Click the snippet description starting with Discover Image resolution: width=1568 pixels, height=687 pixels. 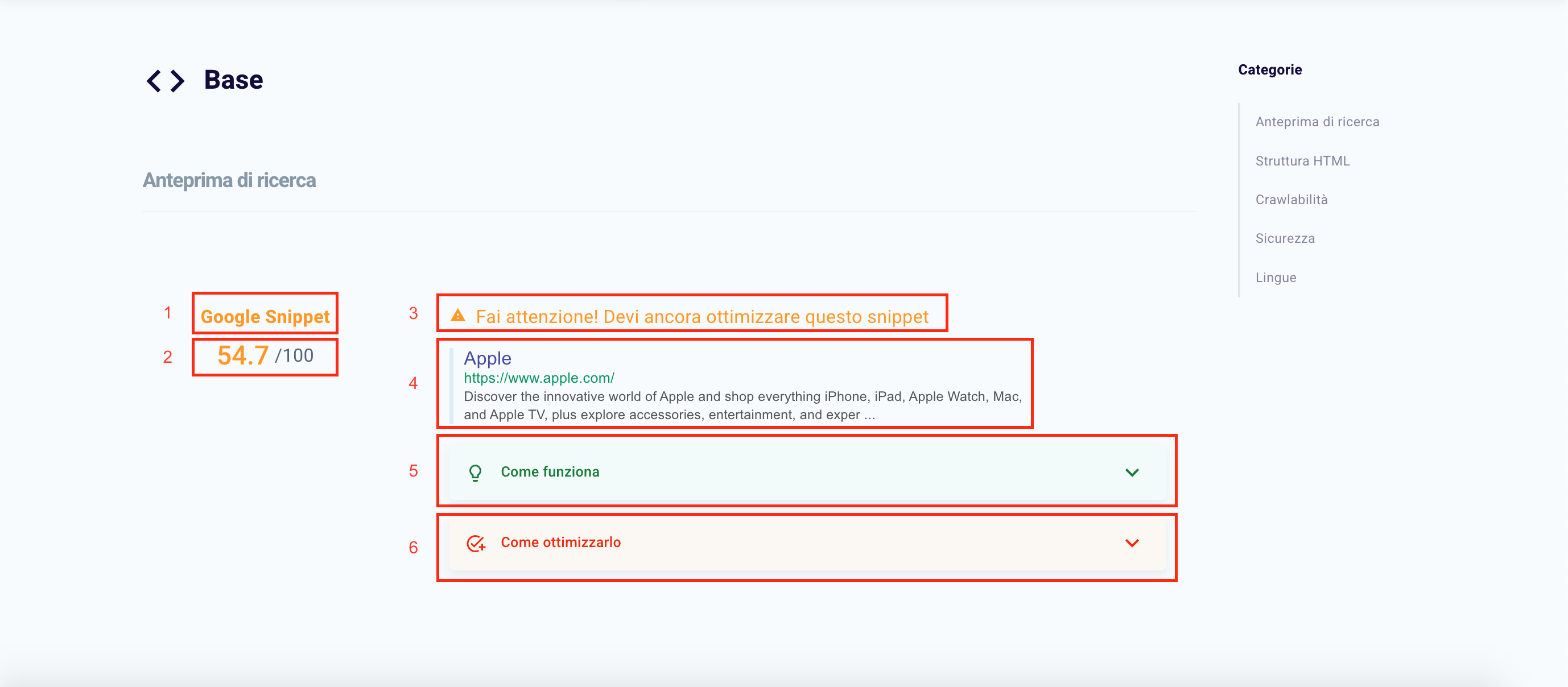click(x=742, y=406)
